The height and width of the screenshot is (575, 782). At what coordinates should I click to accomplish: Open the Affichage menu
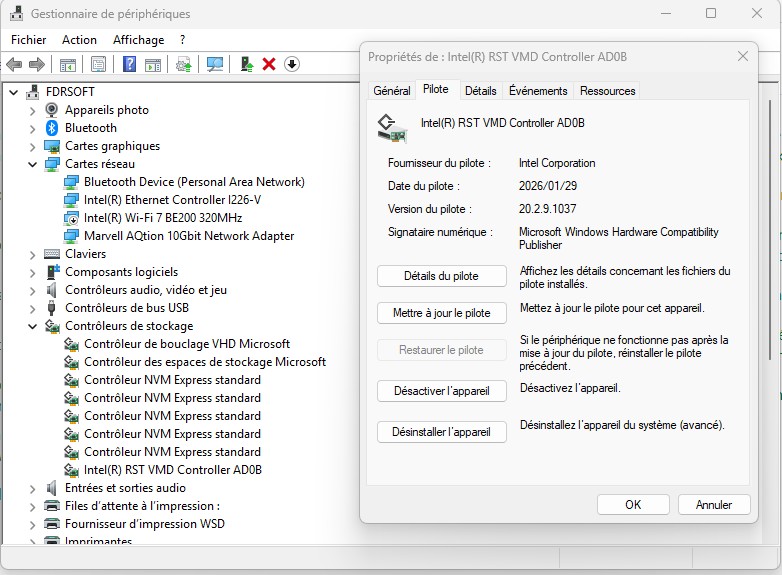click(x=138, y=40)
